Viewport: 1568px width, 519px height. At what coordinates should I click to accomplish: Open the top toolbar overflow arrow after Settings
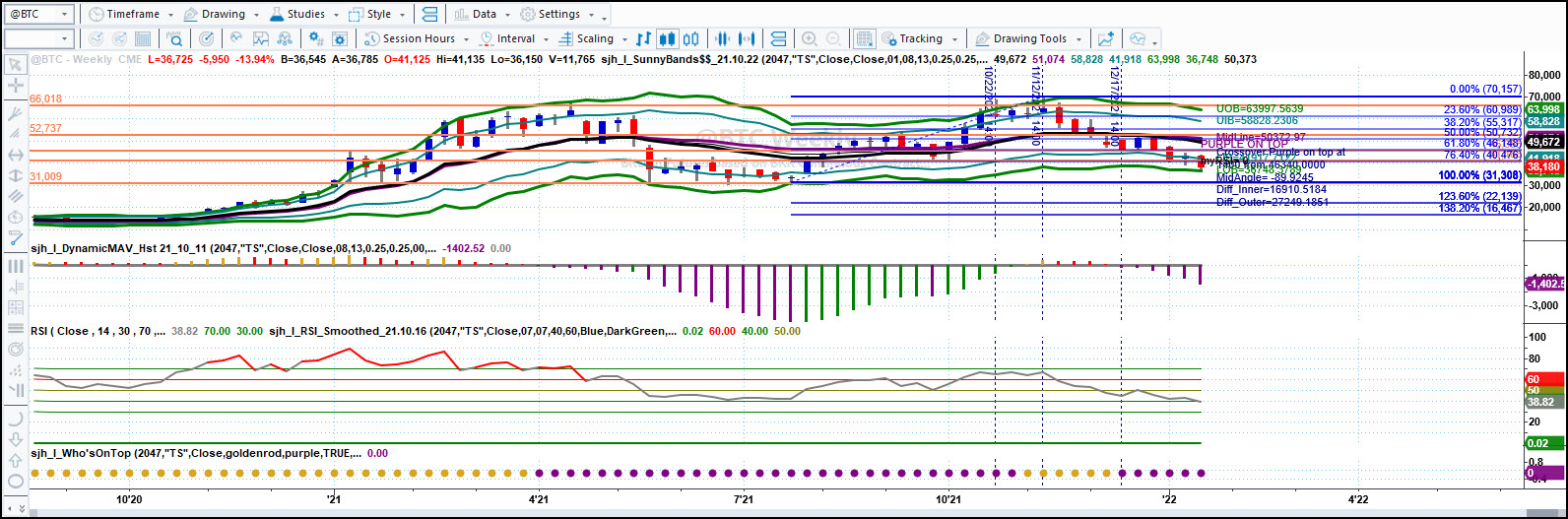coord(604,18)
